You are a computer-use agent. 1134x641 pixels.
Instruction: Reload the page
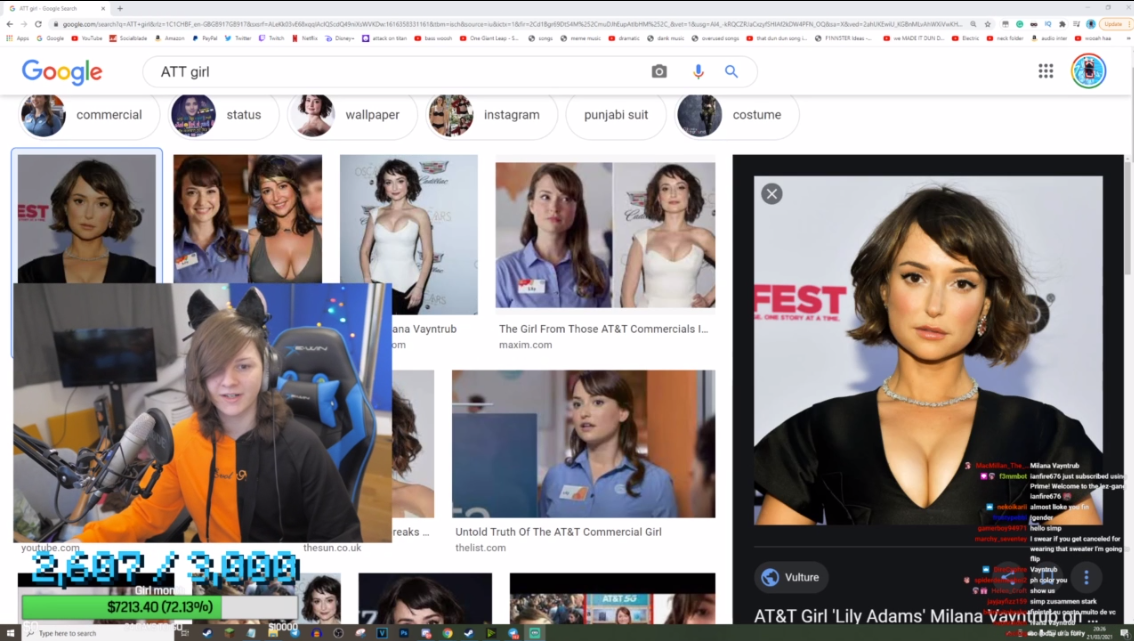[38, 24]
